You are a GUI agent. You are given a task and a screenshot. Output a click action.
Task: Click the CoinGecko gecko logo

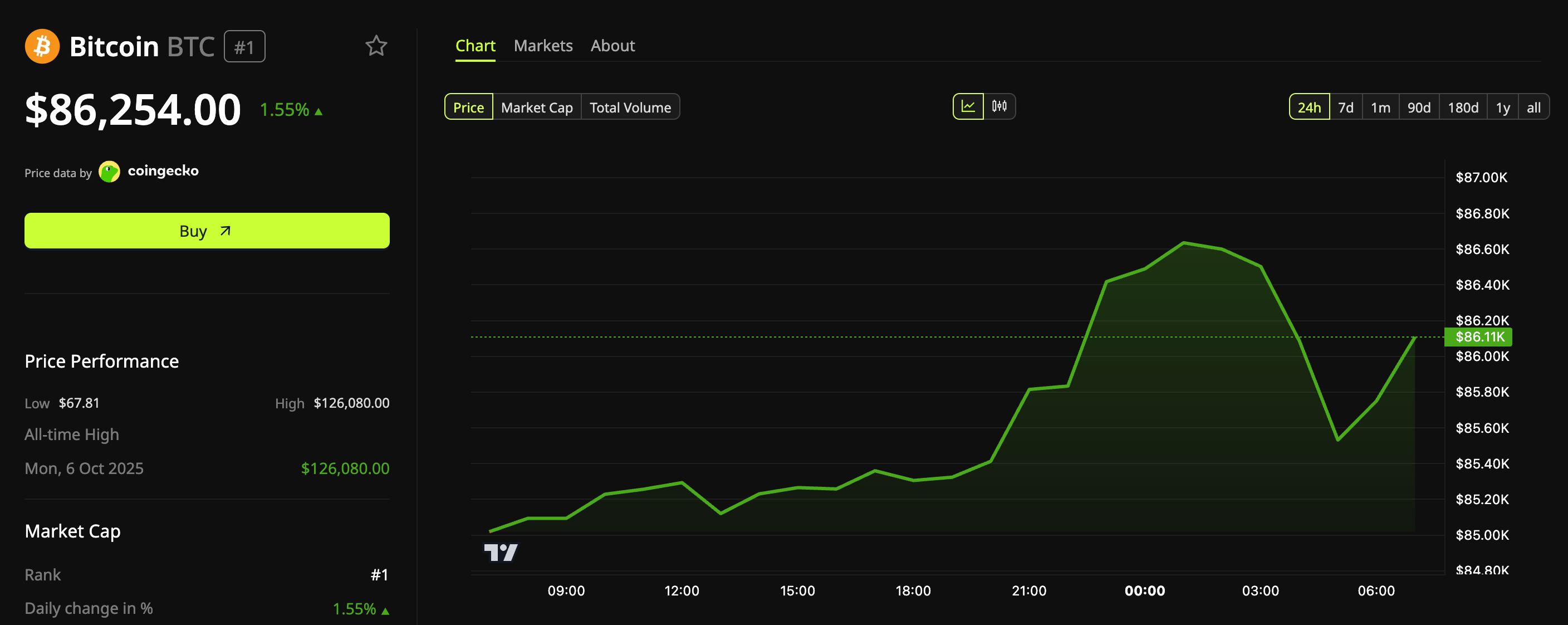pyautogui.click(x=110, y=172)
